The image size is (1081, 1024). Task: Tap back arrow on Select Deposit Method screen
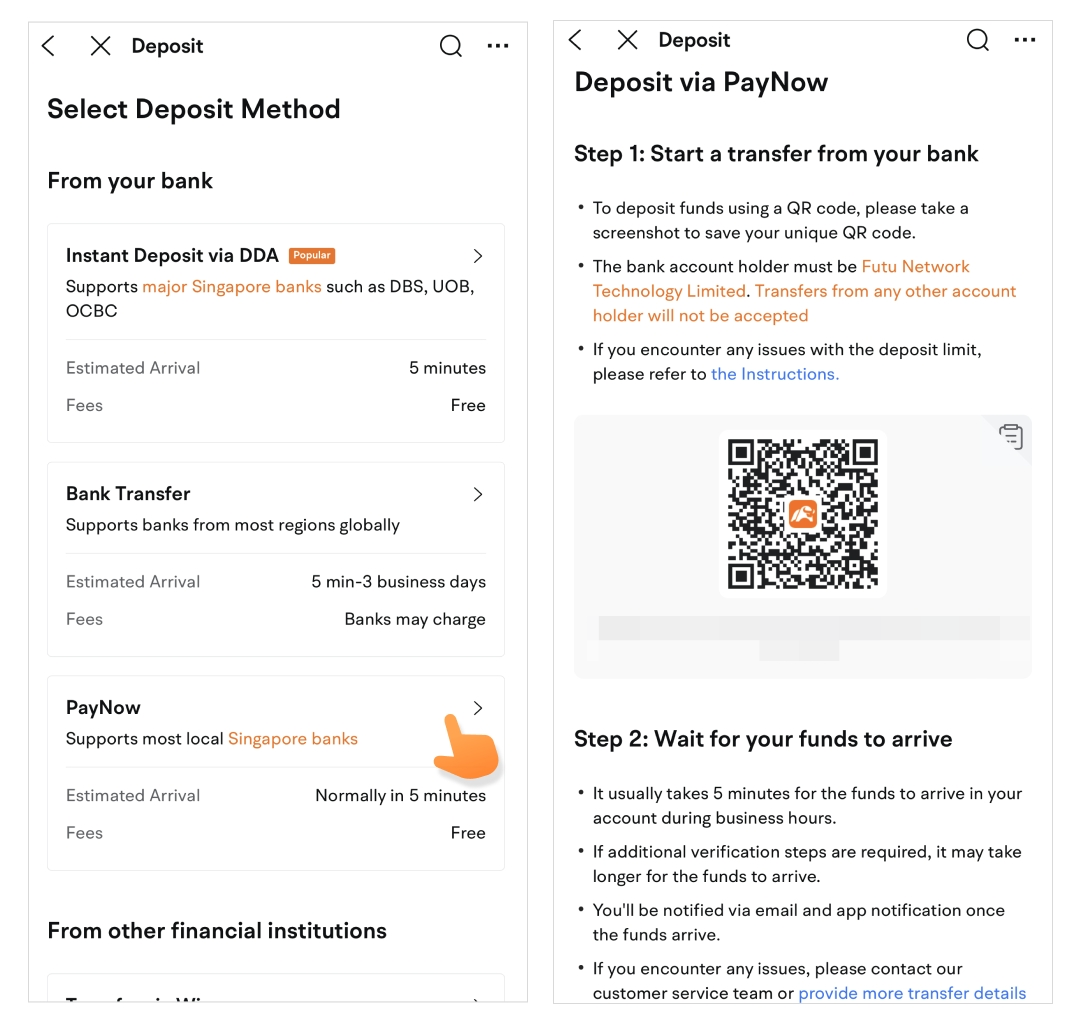point(48,46)
